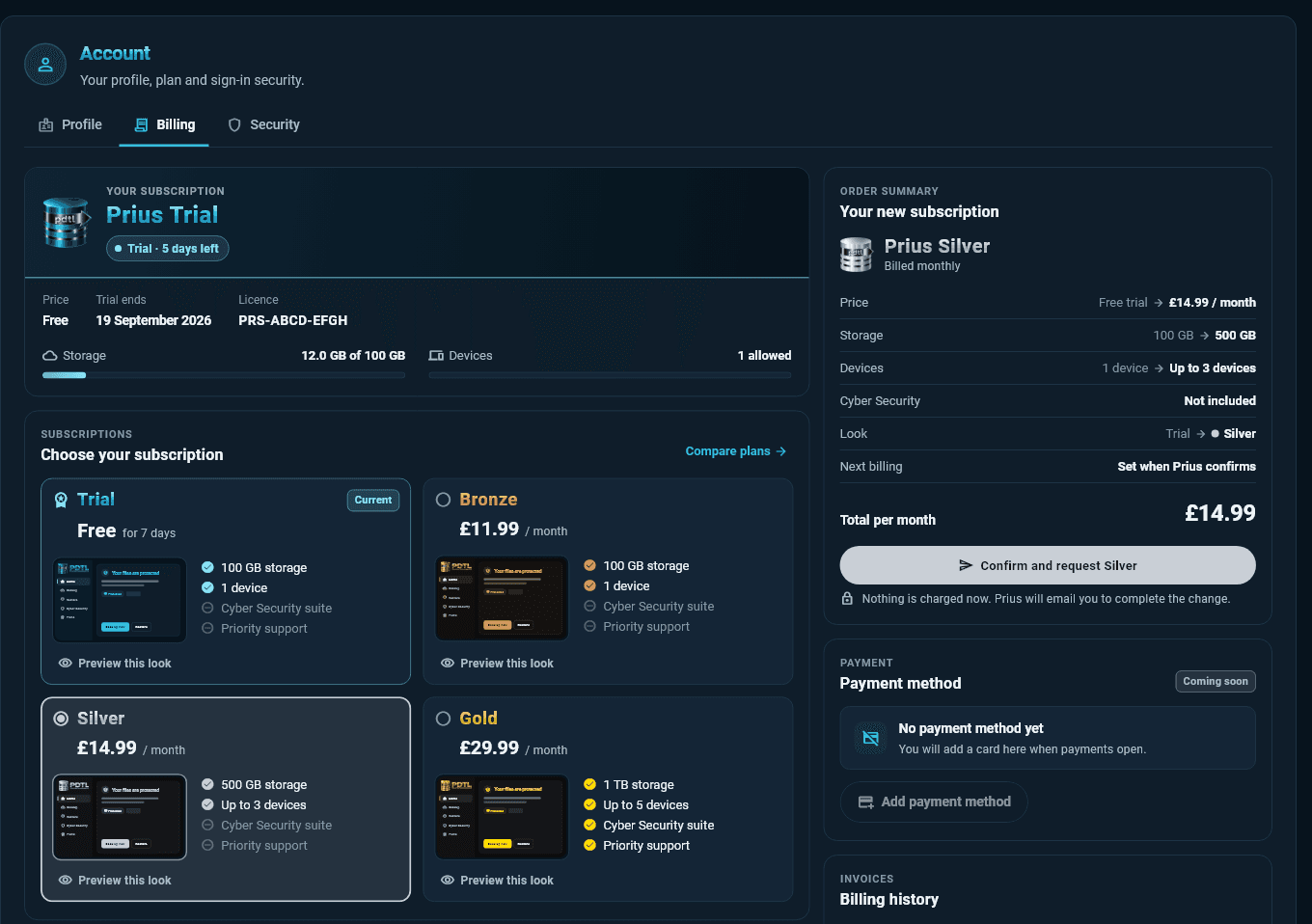The image size is (1312, 924).
Task: Click Confirm and request Silver button
Action: click(x=1048, y=565)
